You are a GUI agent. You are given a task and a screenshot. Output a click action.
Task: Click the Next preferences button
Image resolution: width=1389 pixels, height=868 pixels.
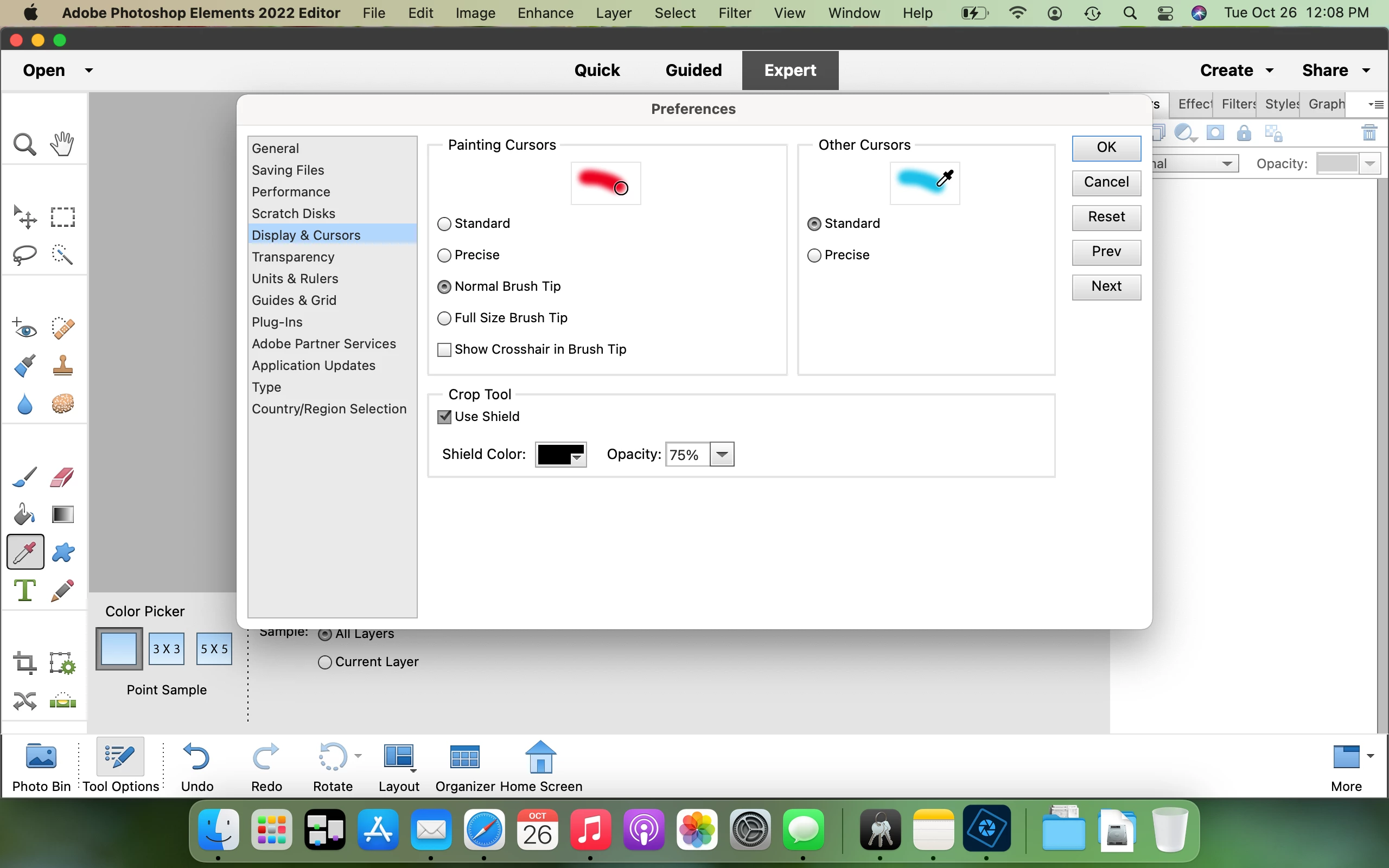click(1106, 286)
